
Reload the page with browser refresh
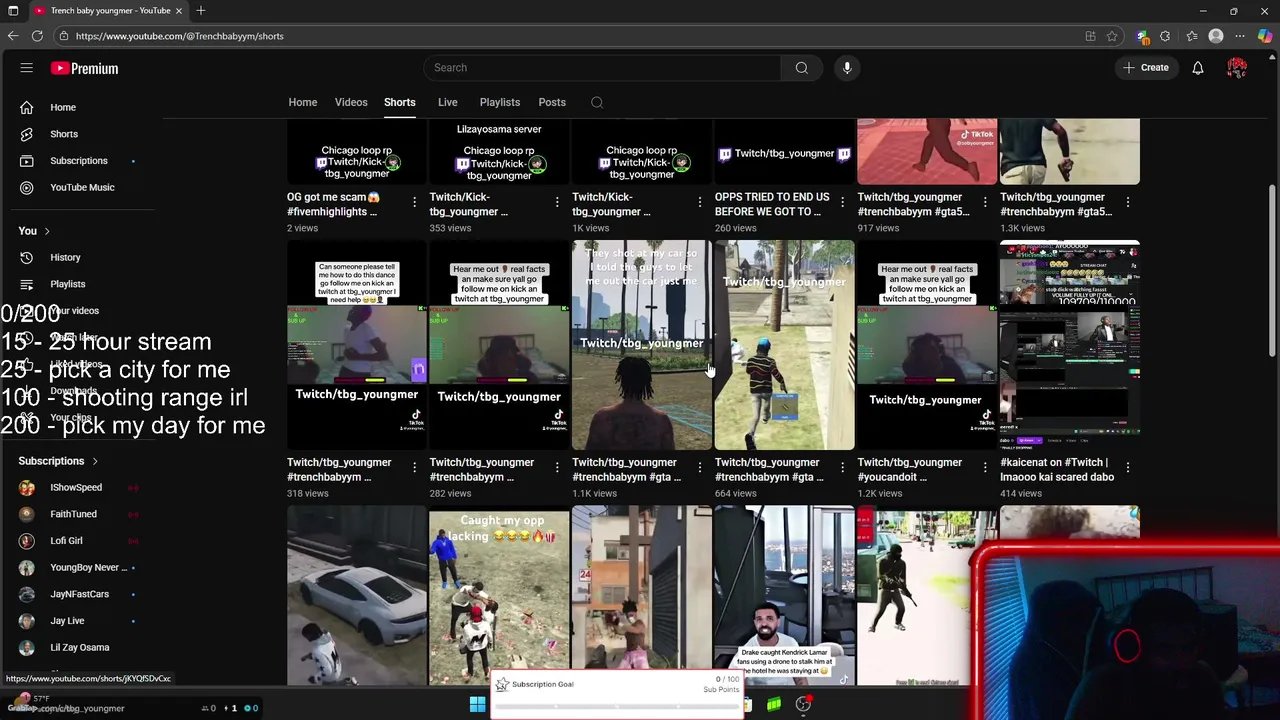37,36
